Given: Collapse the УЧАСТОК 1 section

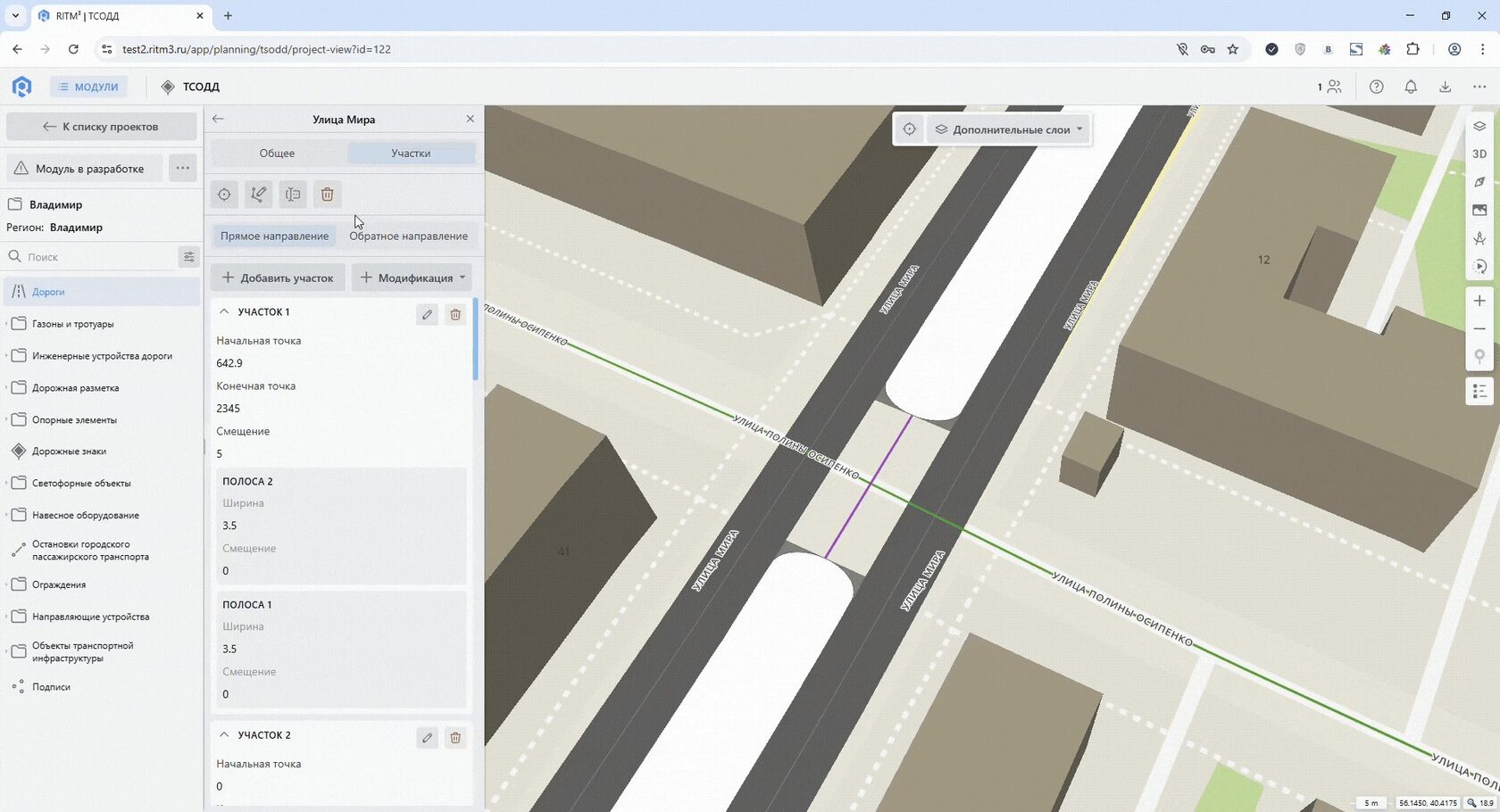Looking at the screenshot, I should (224, 312).
